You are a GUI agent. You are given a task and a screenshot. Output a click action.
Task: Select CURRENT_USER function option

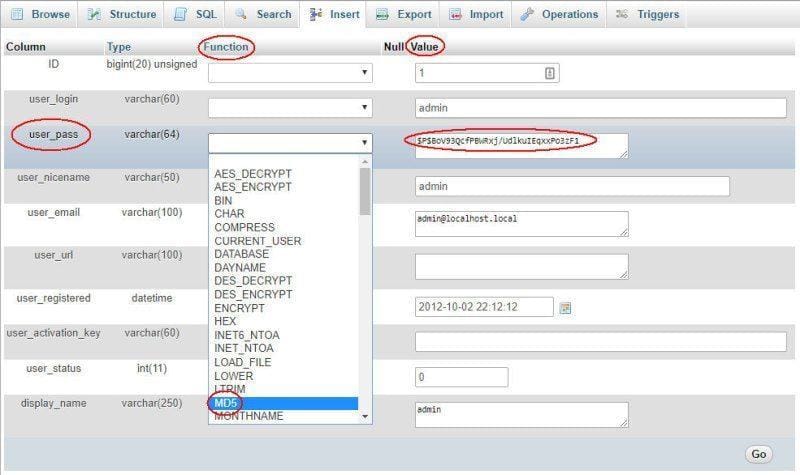pos(258,241)
